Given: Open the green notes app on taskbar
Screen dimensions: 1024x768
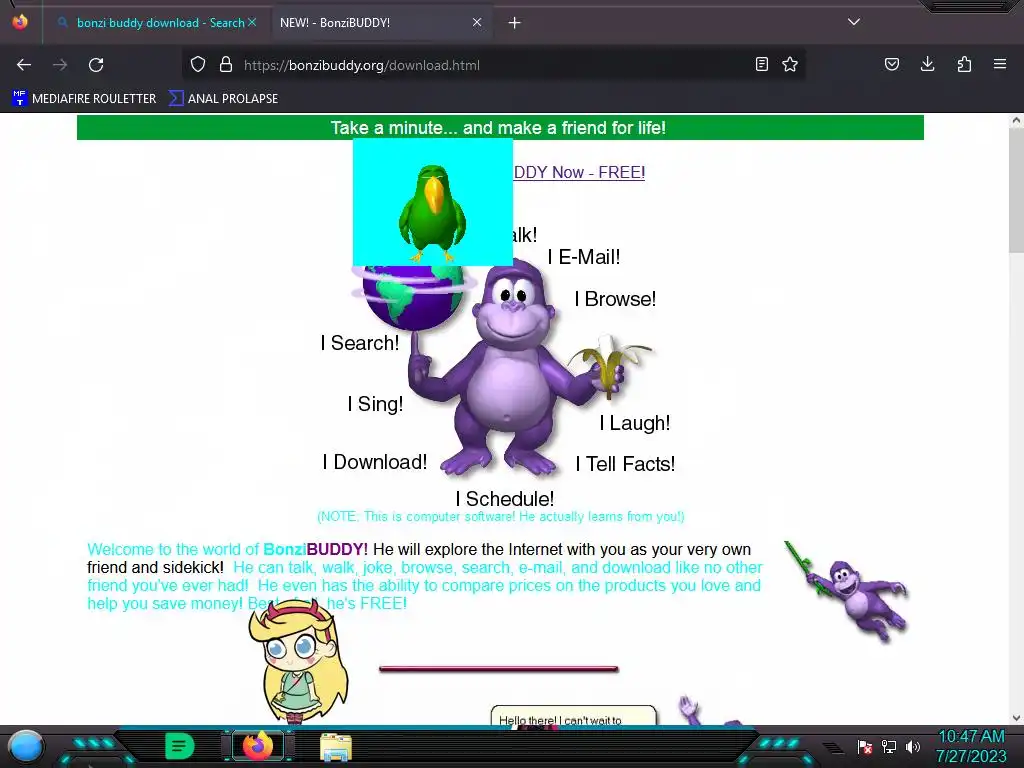Looking at the screenshot, I should [x=179, y=746].
